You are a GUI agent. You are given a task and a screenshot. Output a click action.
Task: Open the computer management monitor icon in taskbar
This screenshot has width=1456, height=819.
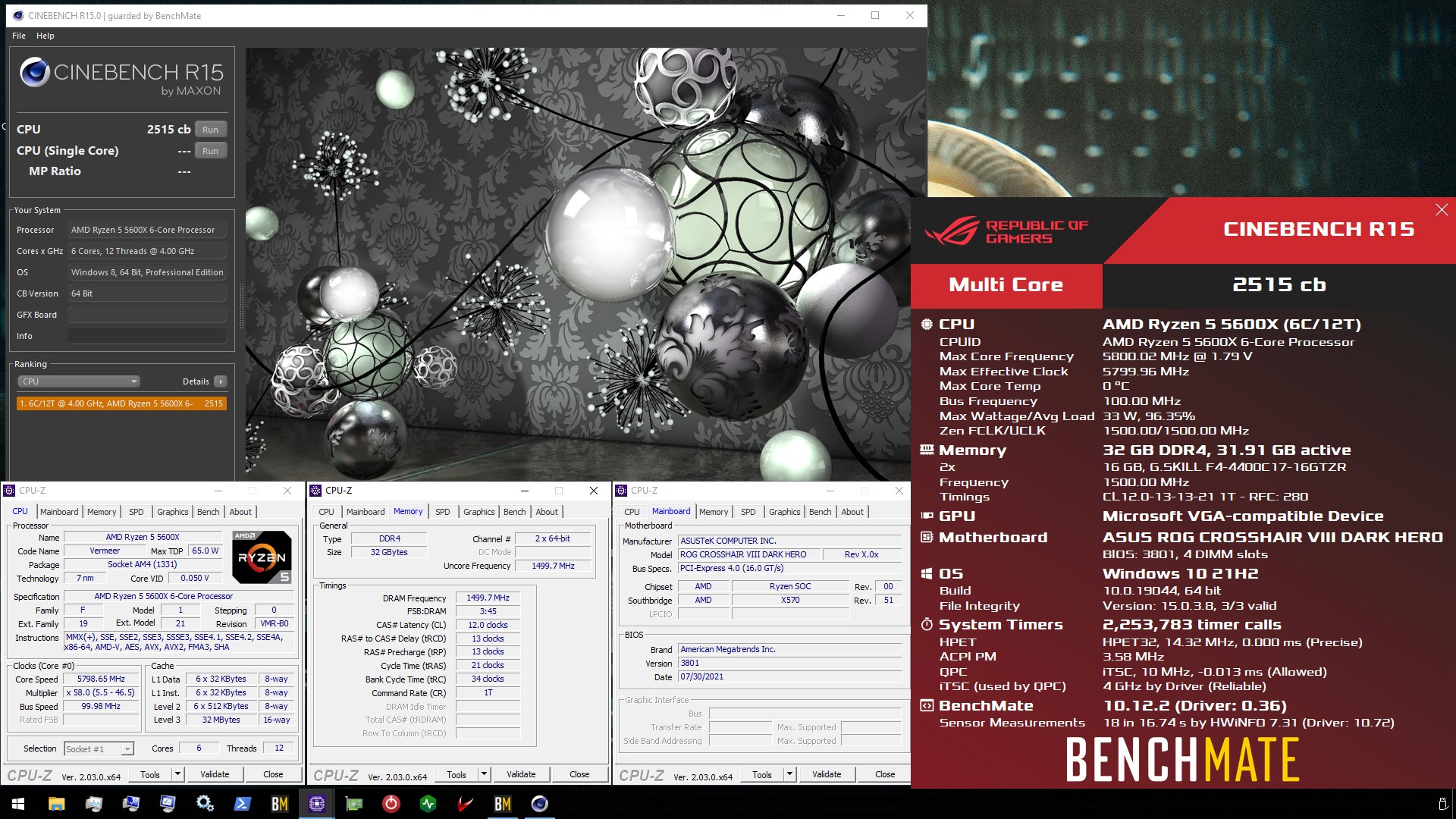click(130, 804)
